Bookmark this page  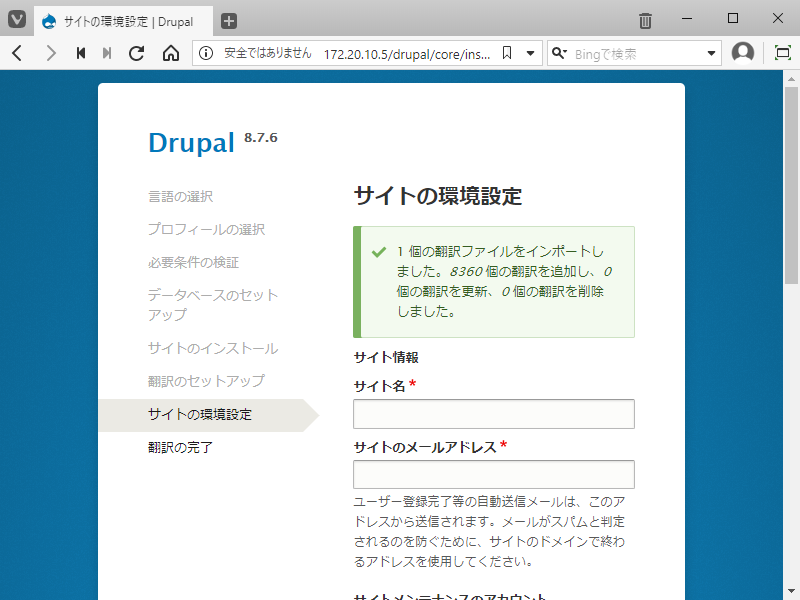(507, 53)
